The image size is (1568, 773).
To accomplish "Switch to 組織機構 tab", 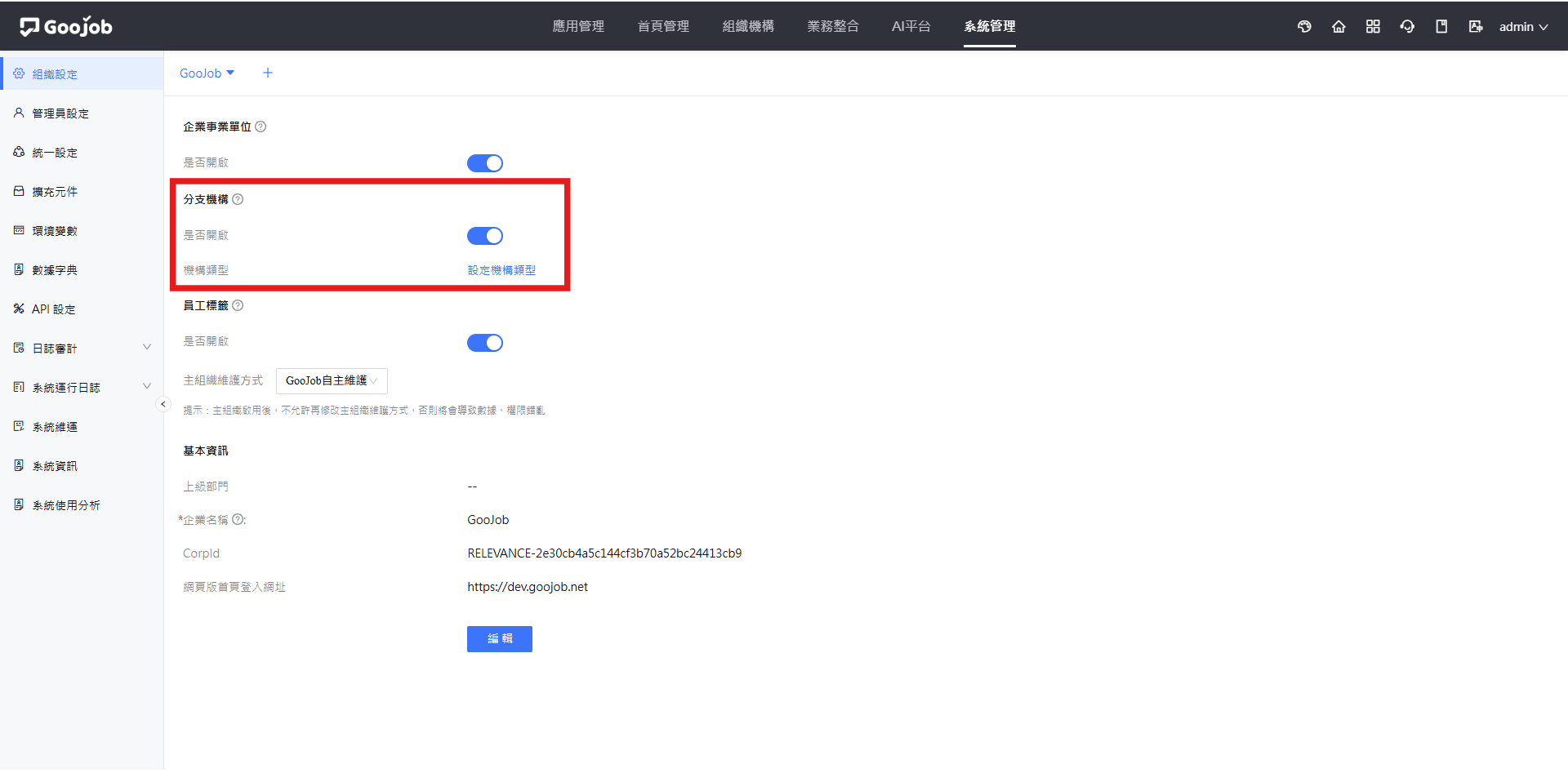I will pos(748,26).
